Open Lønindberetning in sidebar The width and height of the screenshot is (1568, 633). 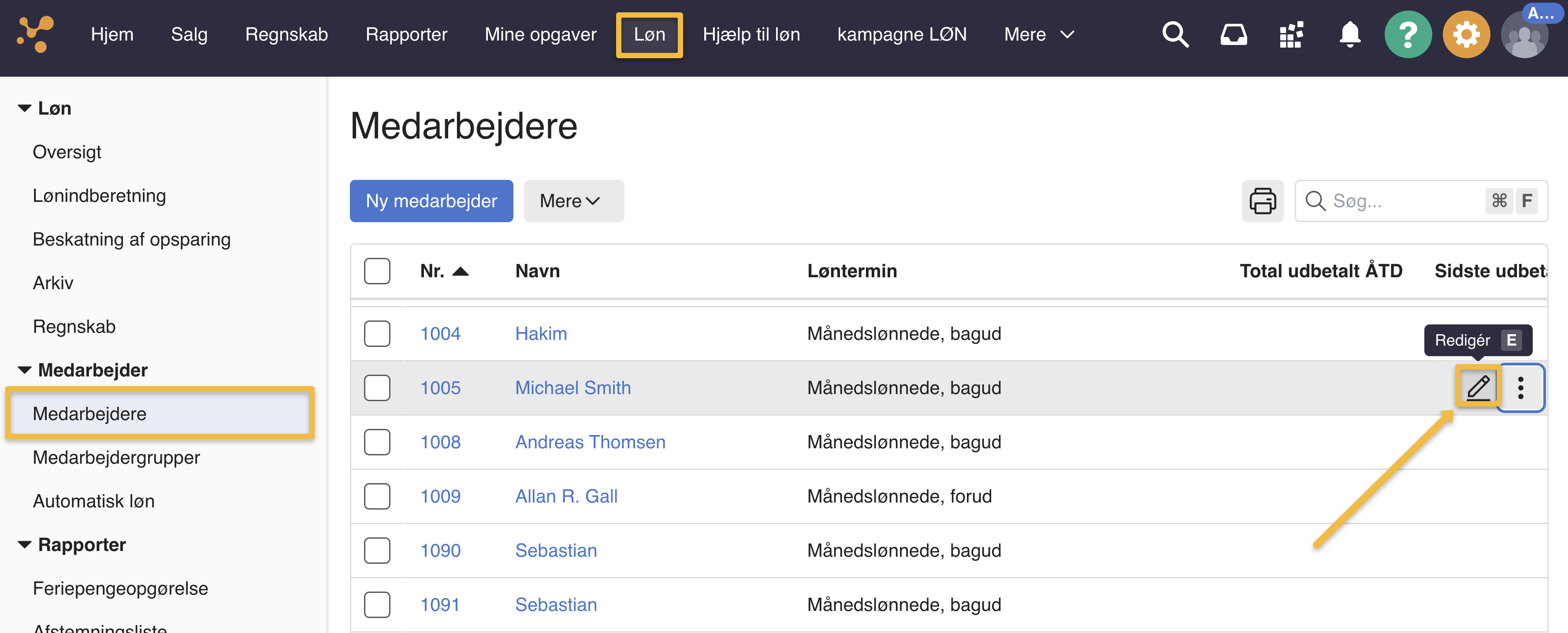click(99, 196)
